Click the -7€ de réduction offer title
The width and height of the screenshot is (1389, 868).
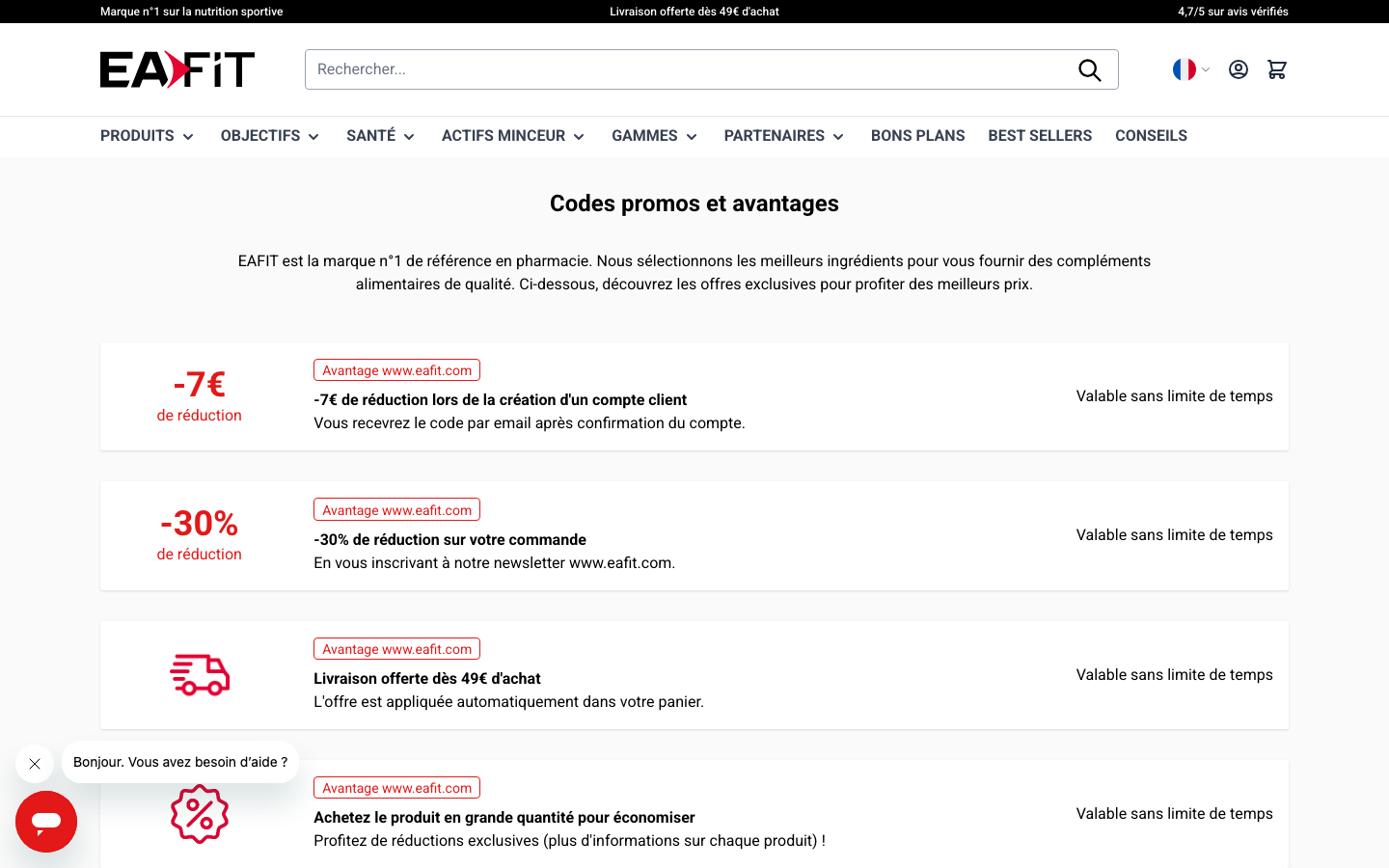click(500, 400)
